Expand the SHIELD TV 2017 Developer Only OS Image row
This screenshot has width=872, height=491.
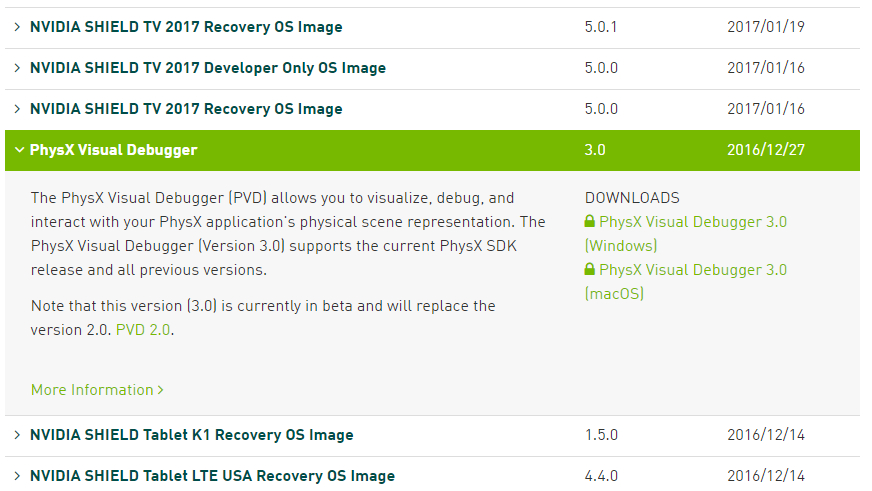click(x=17, y=68)
